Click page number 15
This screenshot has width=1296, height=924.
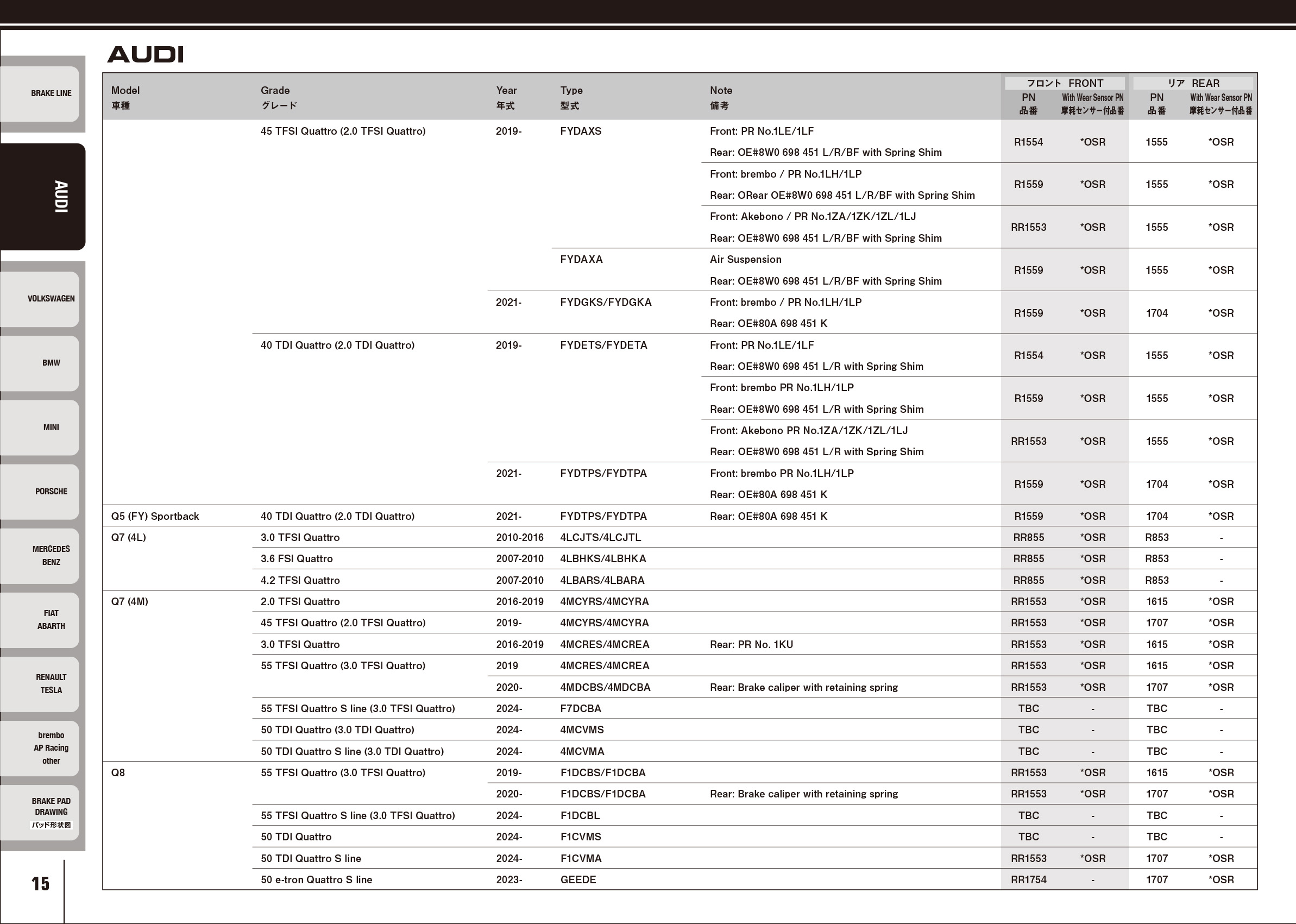click(x=40, y=884)
